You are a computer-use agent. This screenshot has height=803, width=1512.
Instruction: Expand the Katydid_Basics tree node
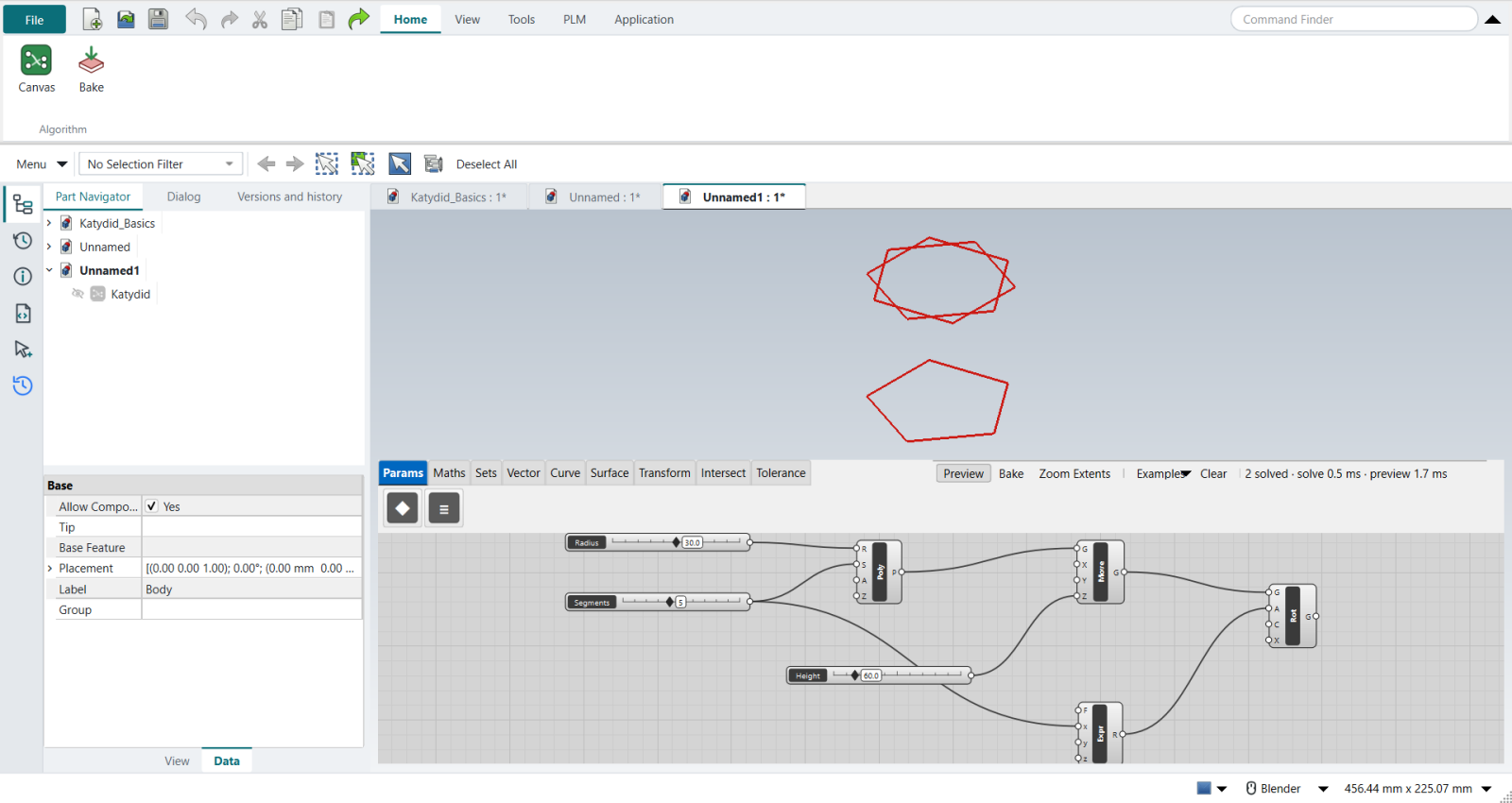tap(49, 223)
